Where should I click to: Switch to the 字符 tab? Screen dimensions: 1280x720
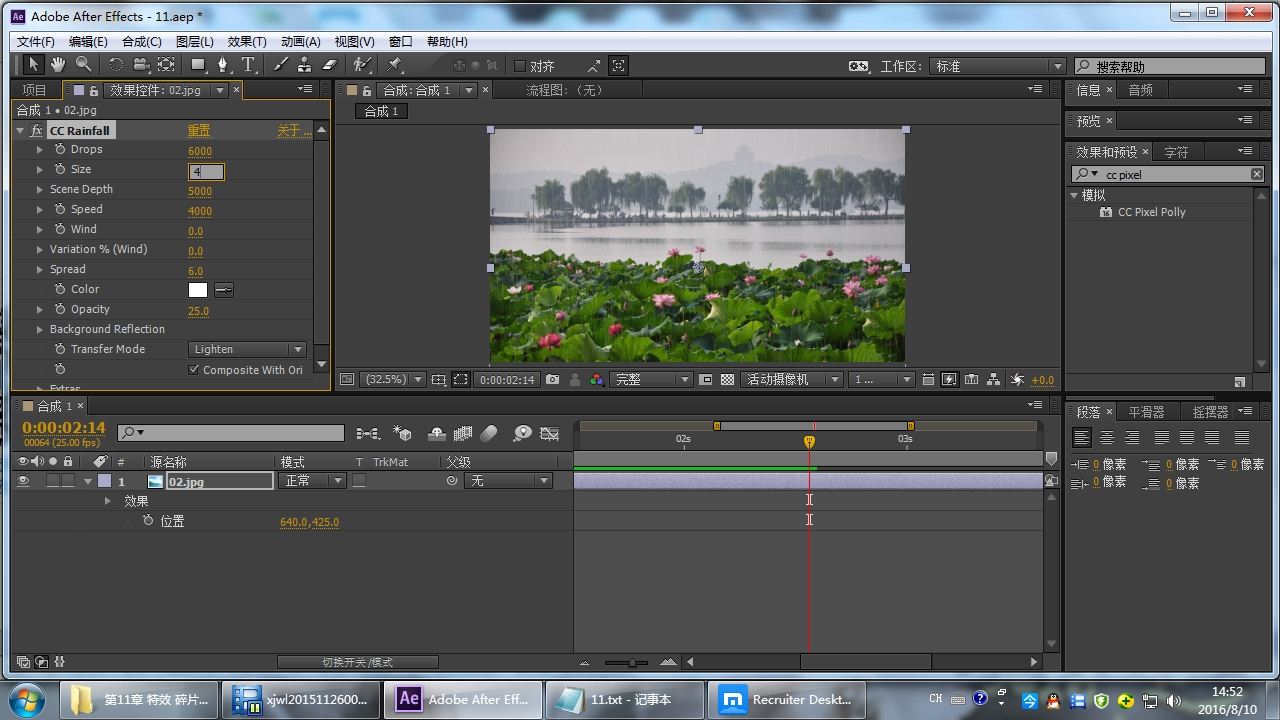tap(1176, 152)
